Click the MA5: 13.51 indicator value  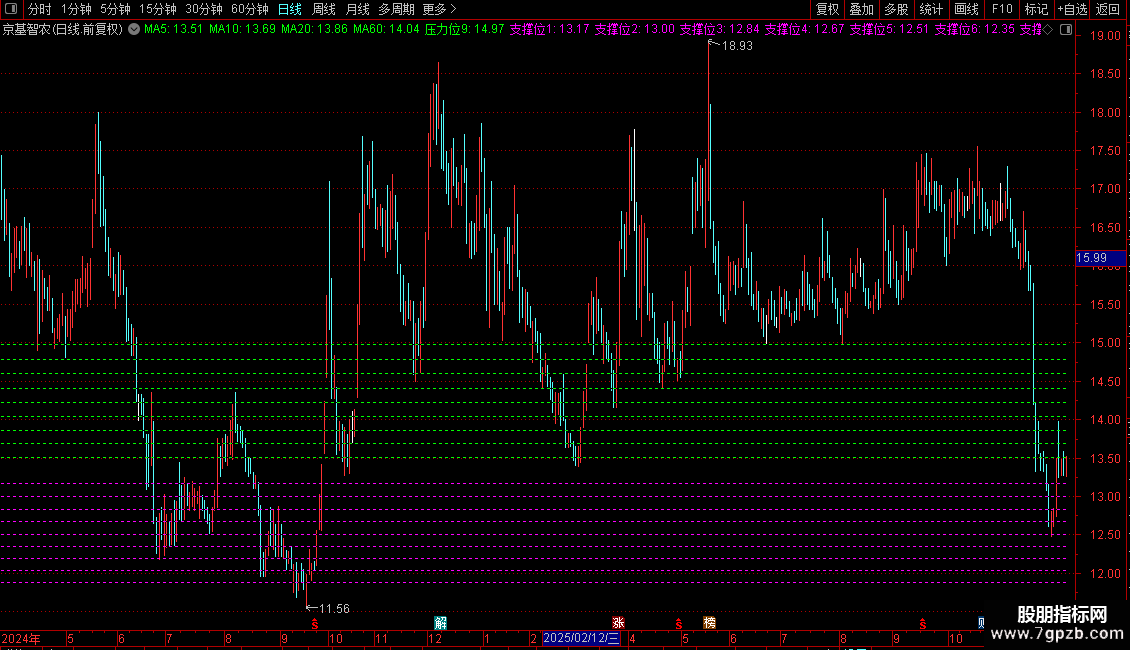click(x=174, y=30)
